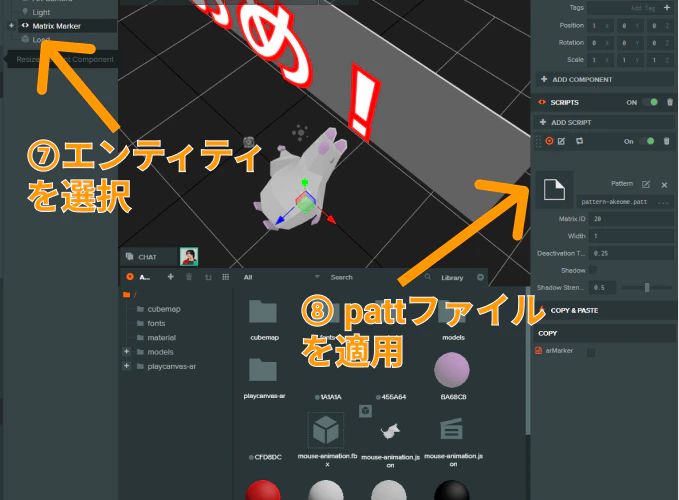The width and height of the screenshot is (679, 500).
Task: Delete selected asset via trash icon
Action: [x=189, y=277]
